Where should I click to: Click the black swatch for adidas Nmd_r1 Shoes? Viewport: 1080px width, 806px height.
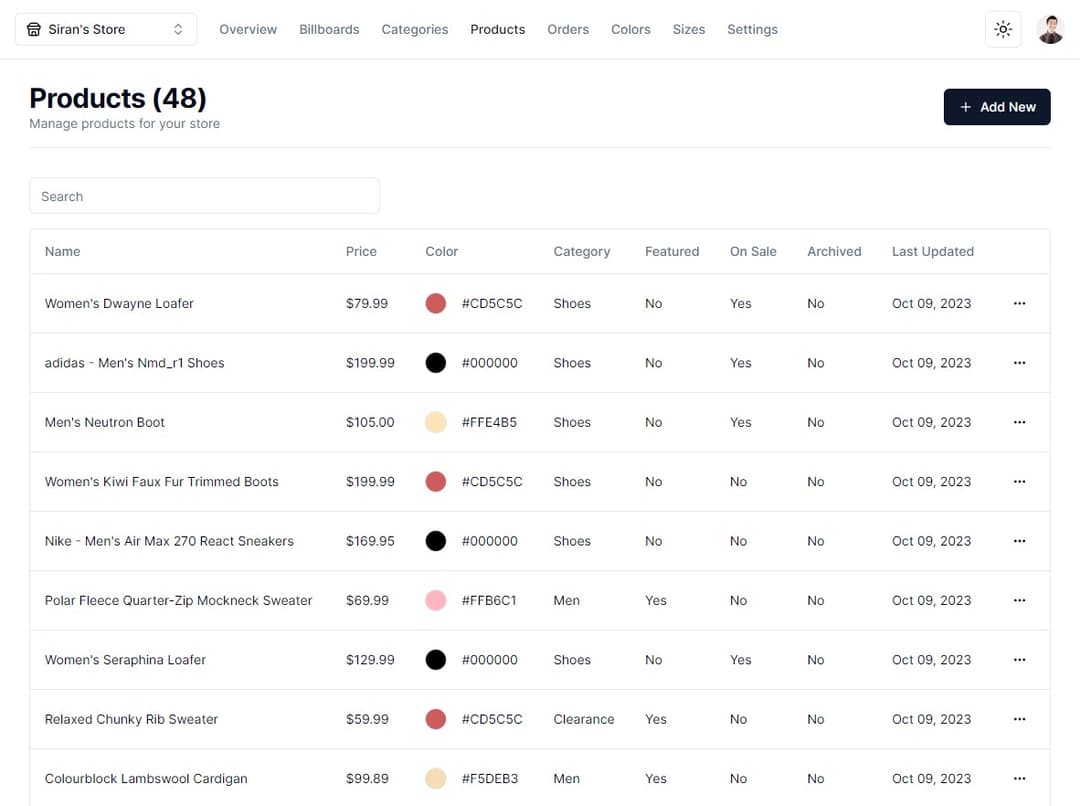tap(435, 363)
